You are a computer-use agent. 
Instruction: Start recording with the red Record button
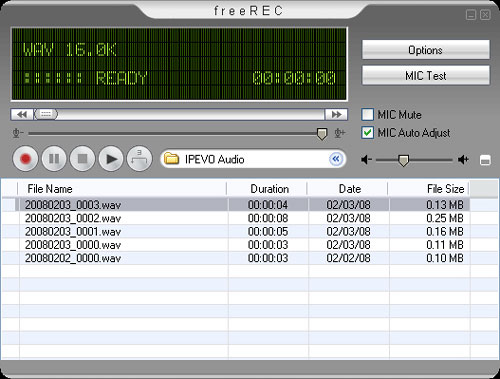(x=25, y=159)
